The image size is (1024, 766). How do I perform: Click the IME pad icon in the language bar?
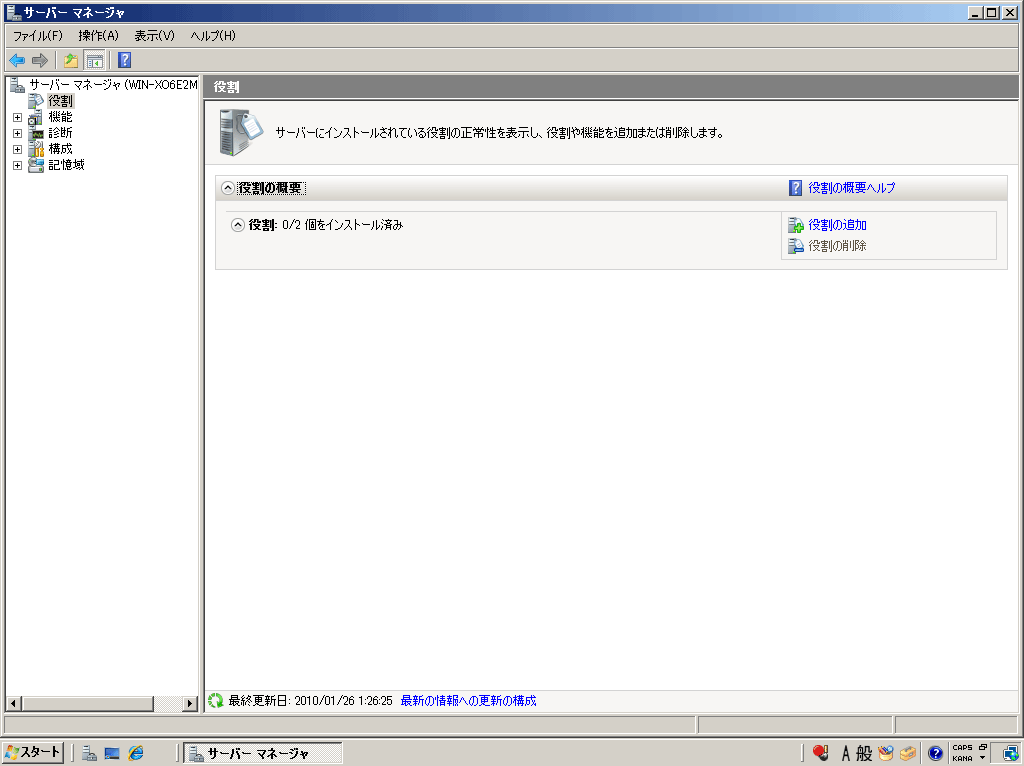(886, 754)
